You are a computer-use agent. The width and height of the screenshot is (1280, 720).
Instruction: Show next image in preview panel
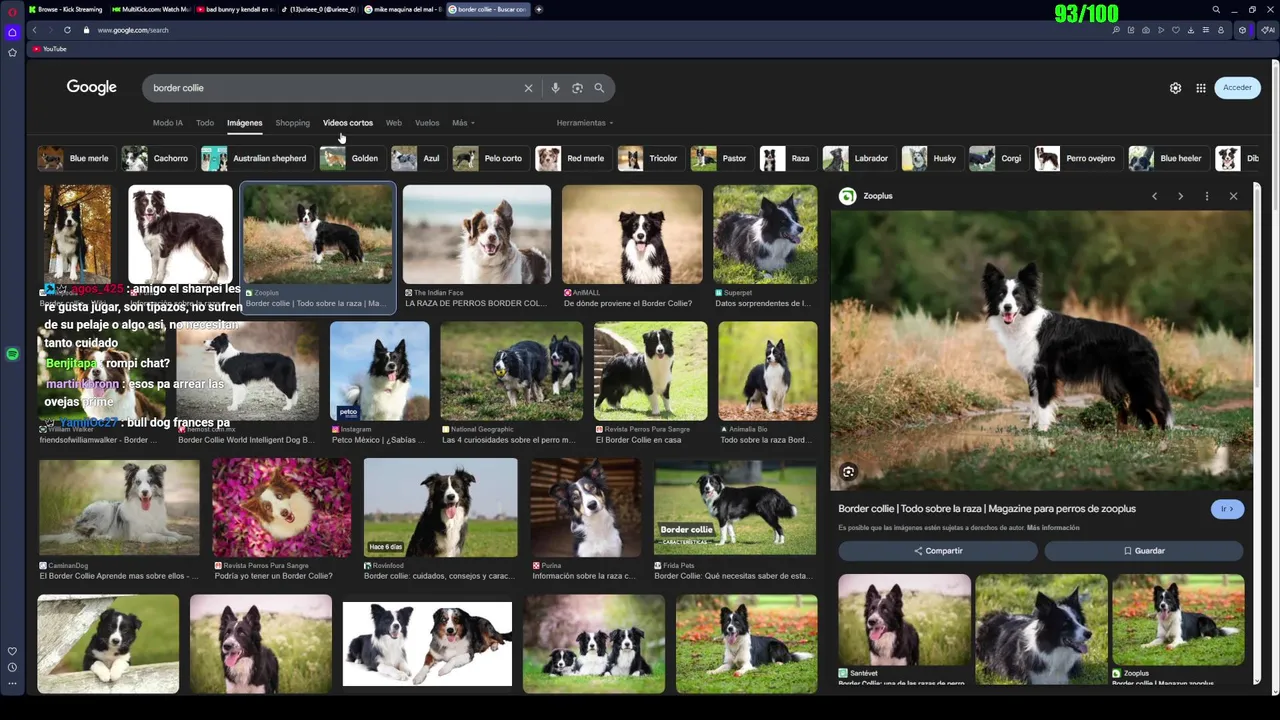click(1180, 196)
